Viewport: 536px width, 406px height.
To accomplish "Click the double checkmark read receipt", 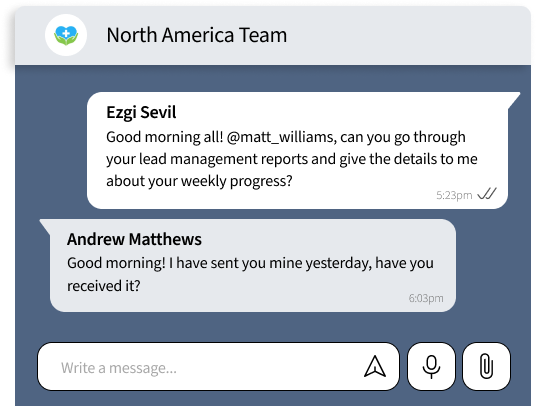I will 487,194.
